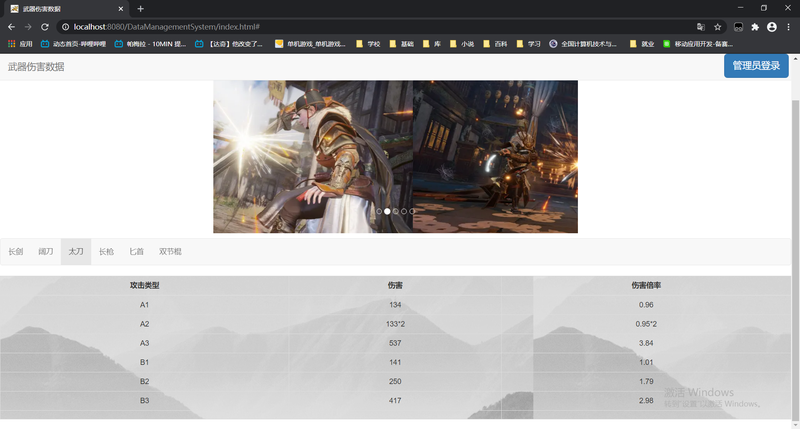Image resolution: width=800 pixels, height=429 pixels.
Task: Open the 武器伤害数据 brand link
Action: (x=36, y=67)
